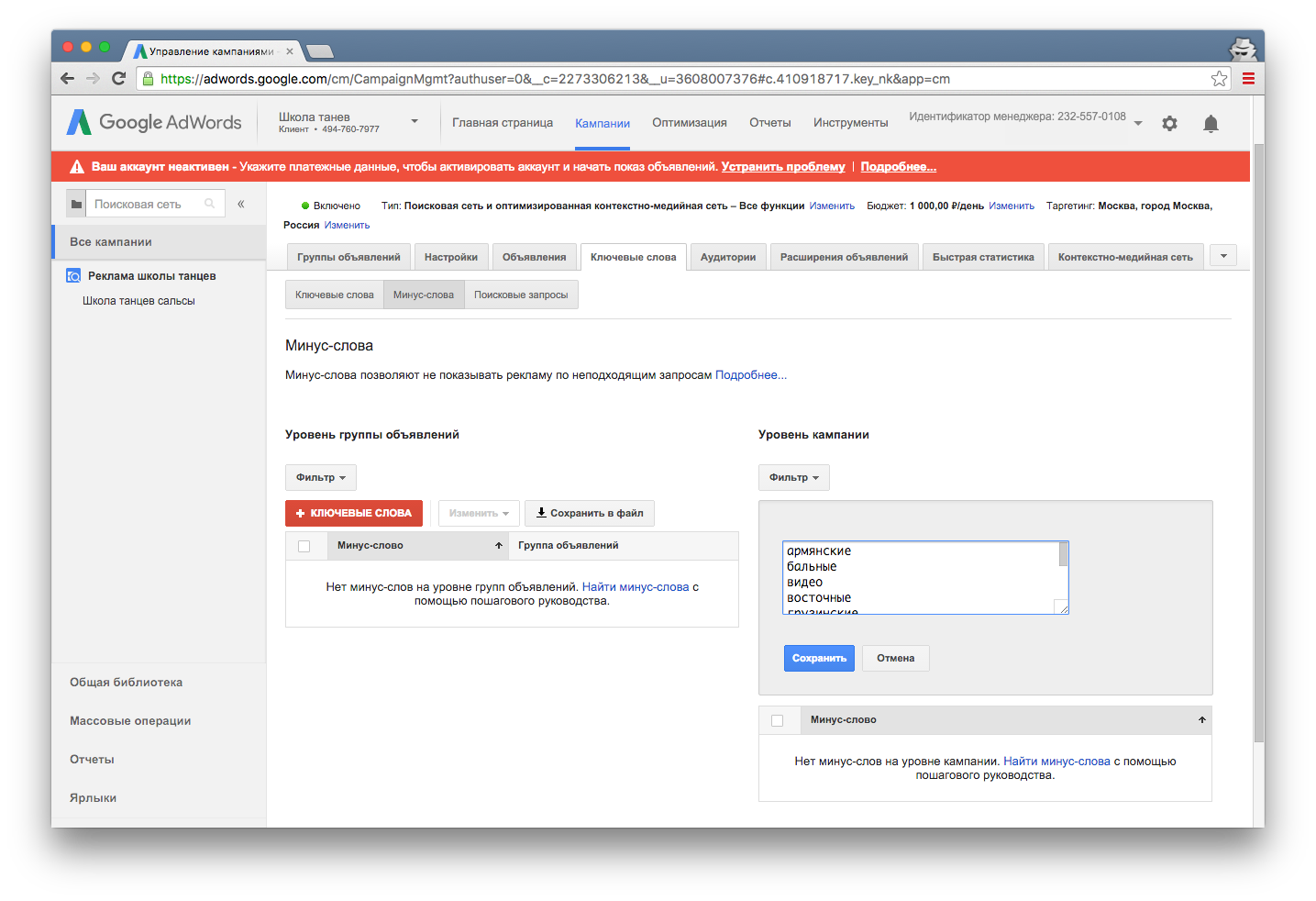Open the Chrome hamburger menu

click(x=1248, y=79)
